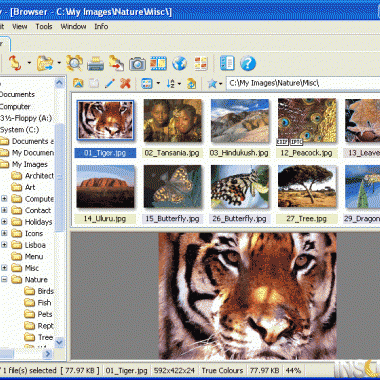Expand the Misc folder node

click(x=4, y=268)
